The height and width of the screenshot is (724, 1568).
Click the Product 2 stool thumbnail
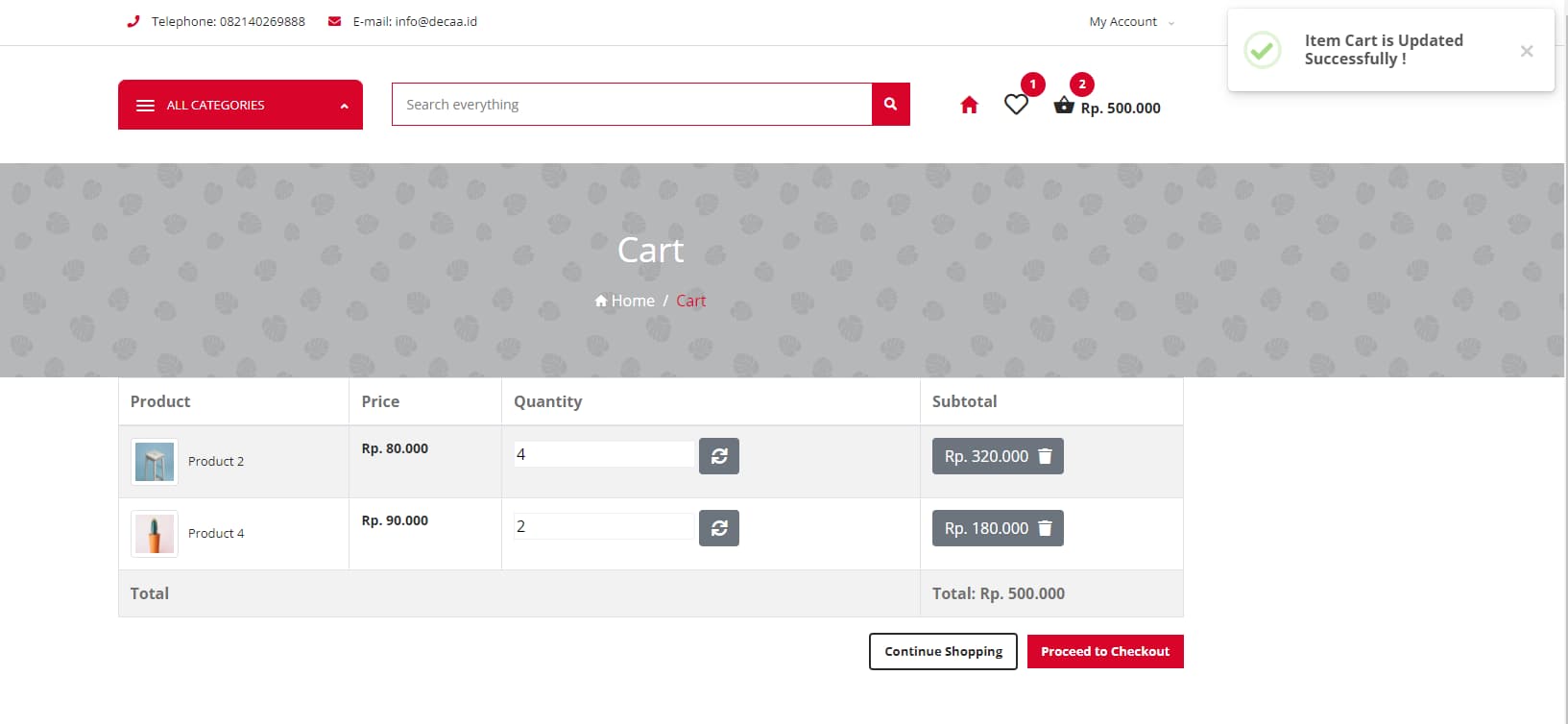(x=155, y=462)
